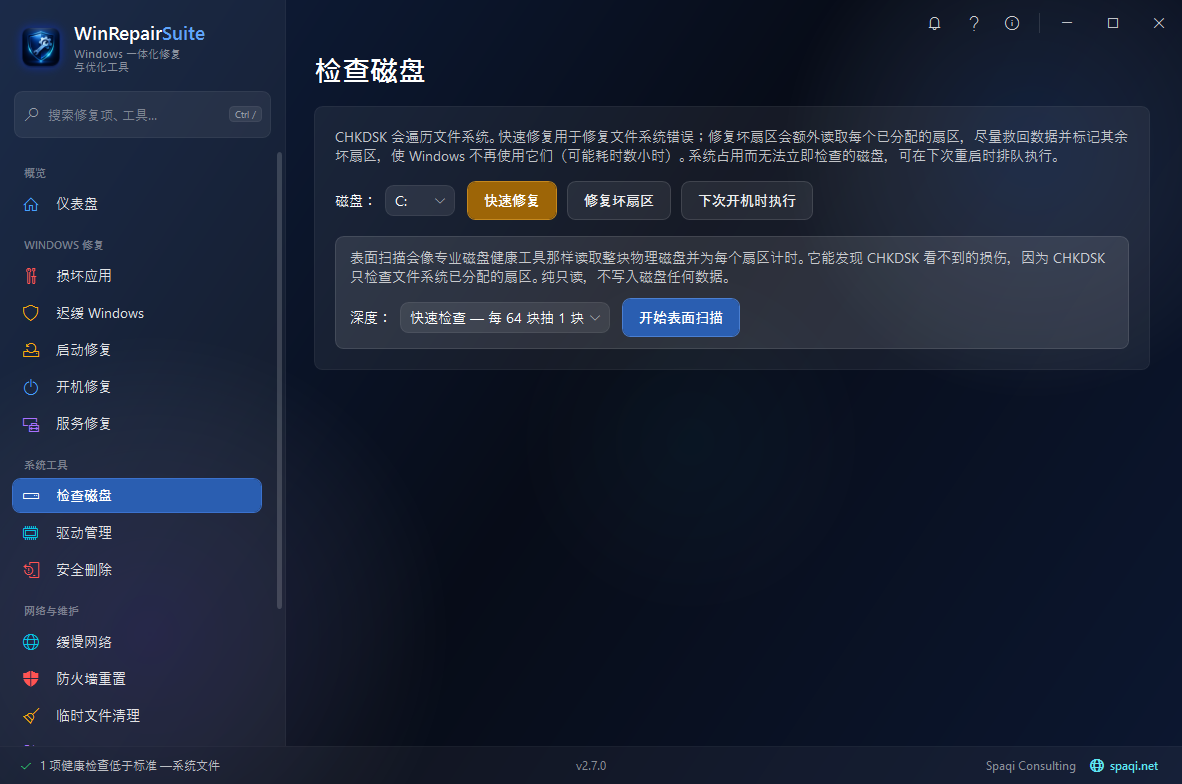Click the globe icon beside spaqi.net
The height and width of the screenshot is (784, 1182).
pyautogui.click(x=1097, y=765)
